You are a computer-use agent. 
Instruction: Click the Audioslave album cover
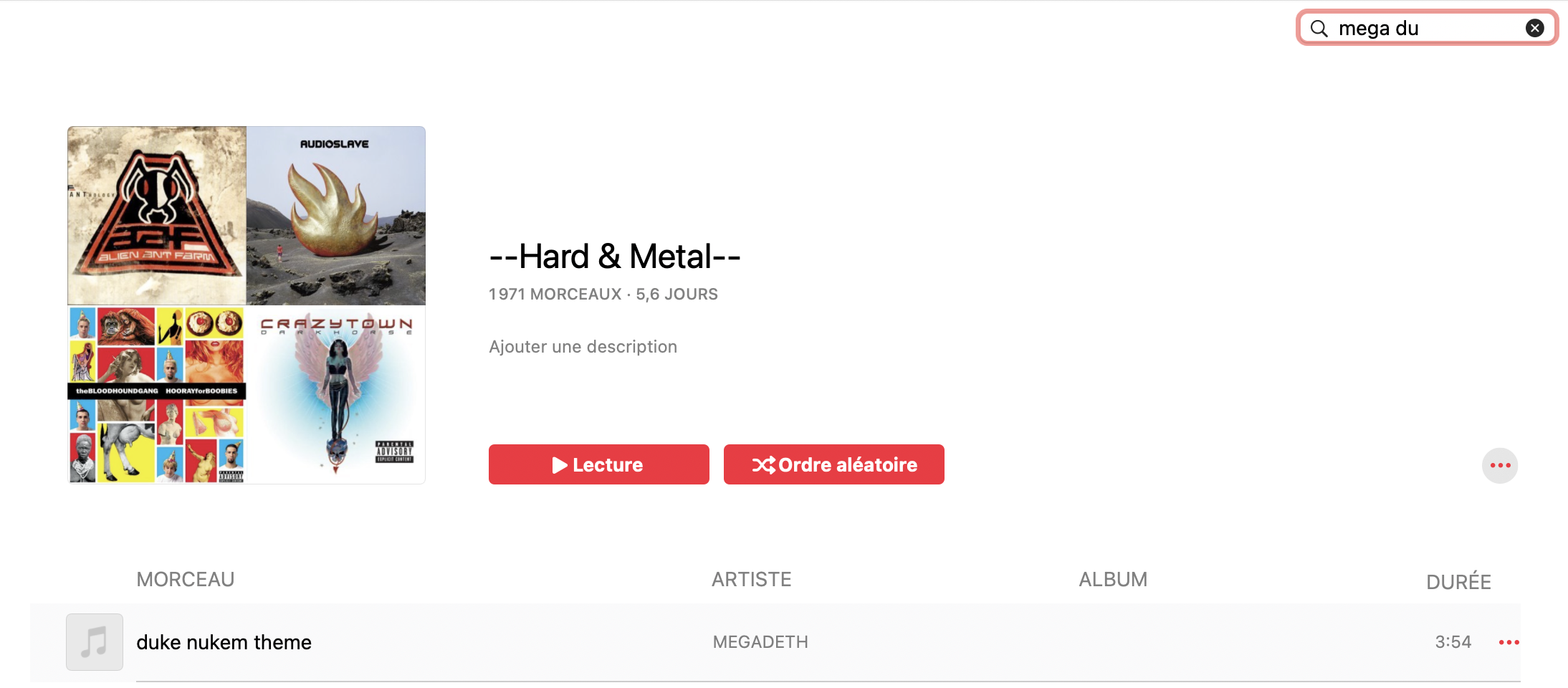coord(336,216)
